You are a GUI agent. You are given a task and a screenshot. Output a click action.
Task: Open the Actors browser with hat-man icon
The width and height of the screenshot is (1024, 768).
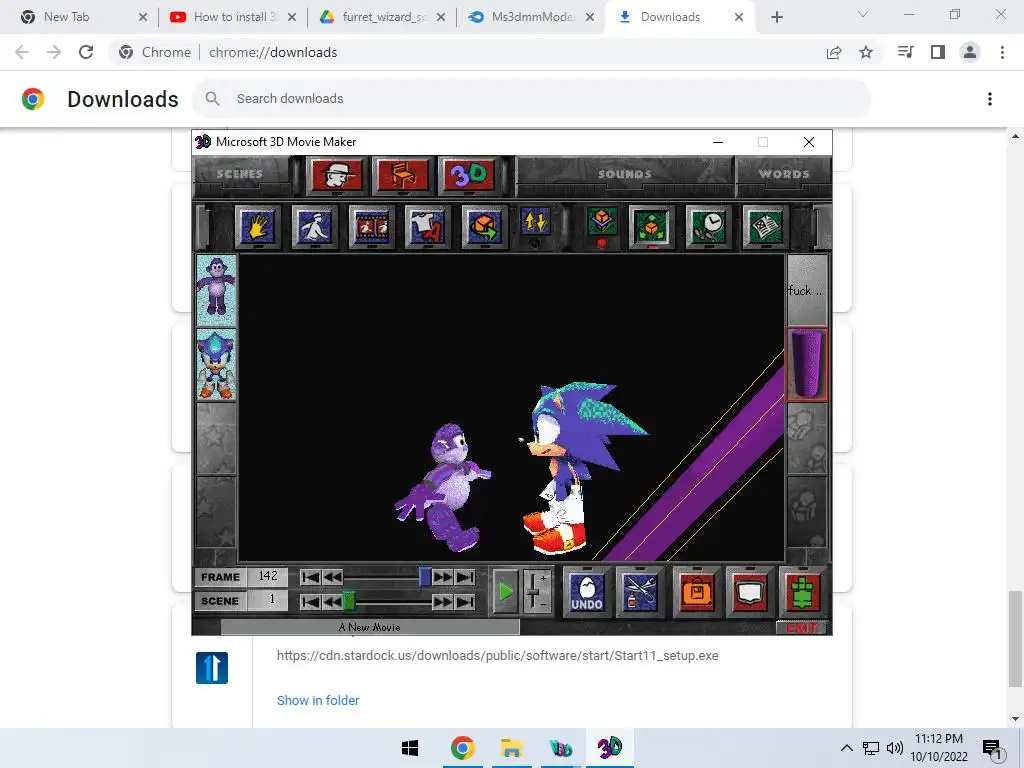pos(337,175)
